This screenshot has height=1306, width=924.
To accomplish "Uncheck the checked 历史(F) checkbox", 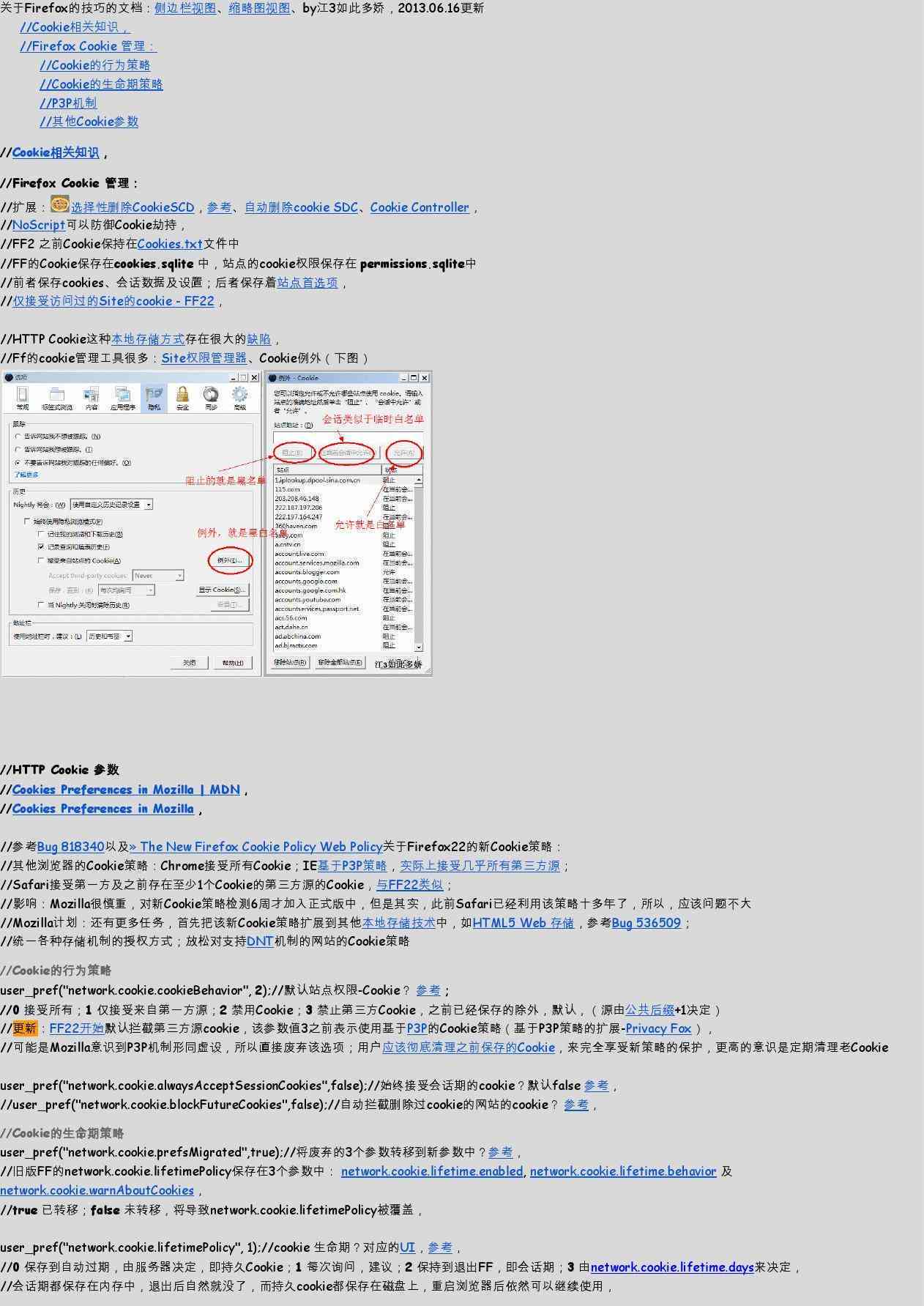I will click(x=41, y=547).
